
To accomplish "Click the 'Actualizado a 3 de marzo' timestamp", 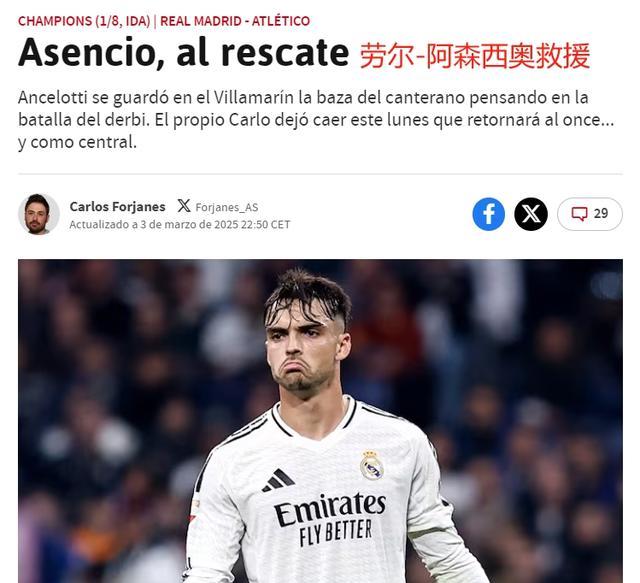I will click(180, 225).
